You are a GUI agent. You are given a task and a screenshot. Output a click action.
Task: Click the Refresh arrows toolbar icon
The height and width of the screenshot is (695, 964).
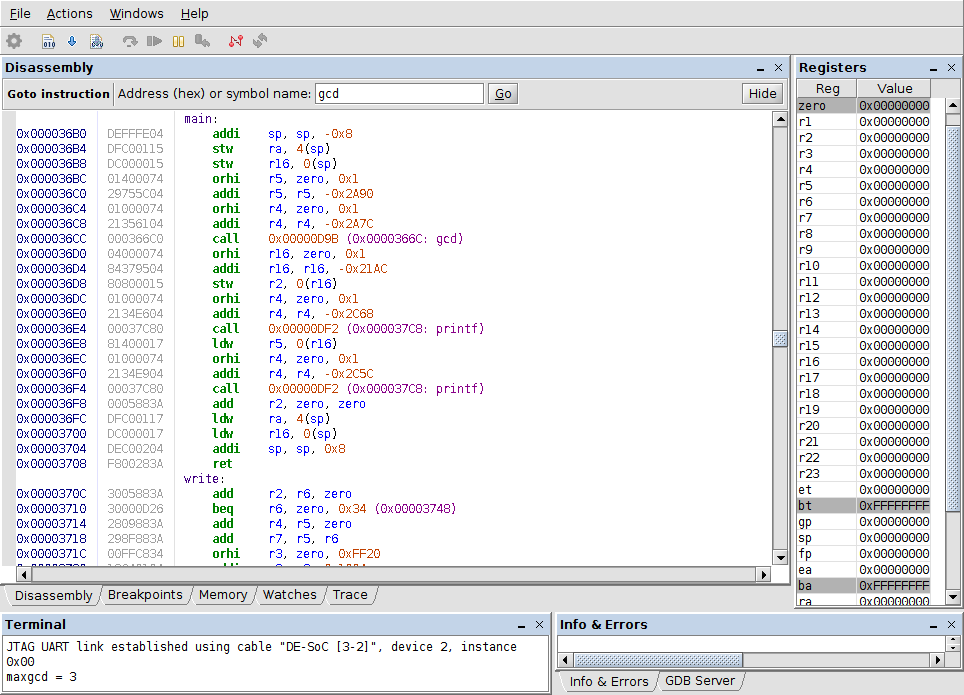(x=260, y=41)
